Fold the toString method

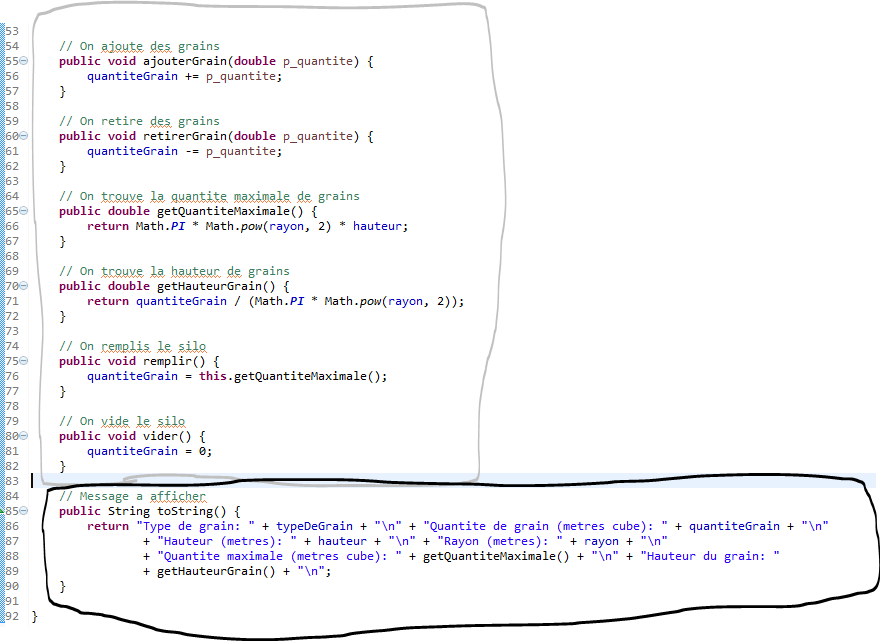[24, 511]
